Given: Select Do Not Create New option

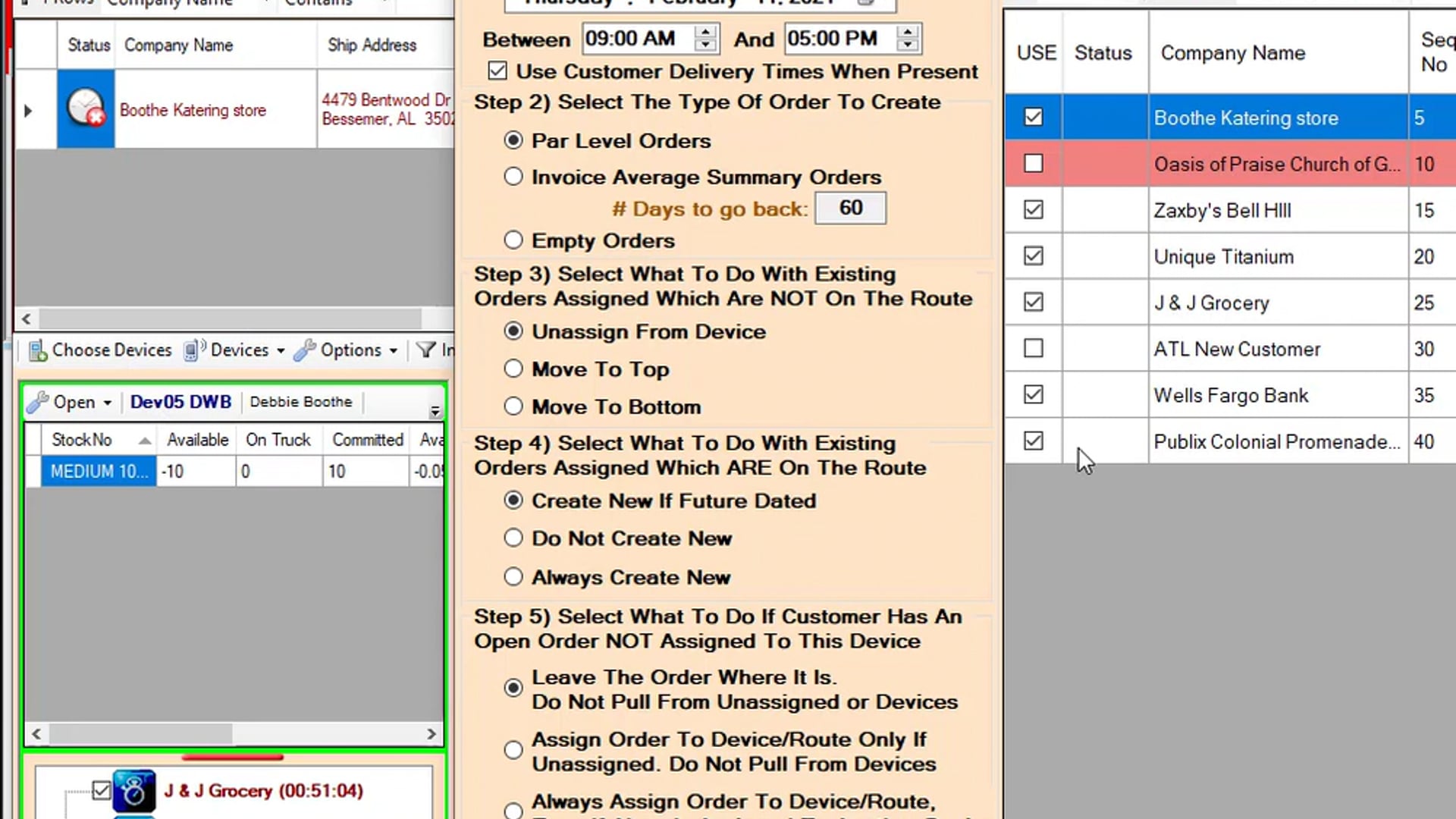Looking at the screenshot, I should tap(513, 538).
